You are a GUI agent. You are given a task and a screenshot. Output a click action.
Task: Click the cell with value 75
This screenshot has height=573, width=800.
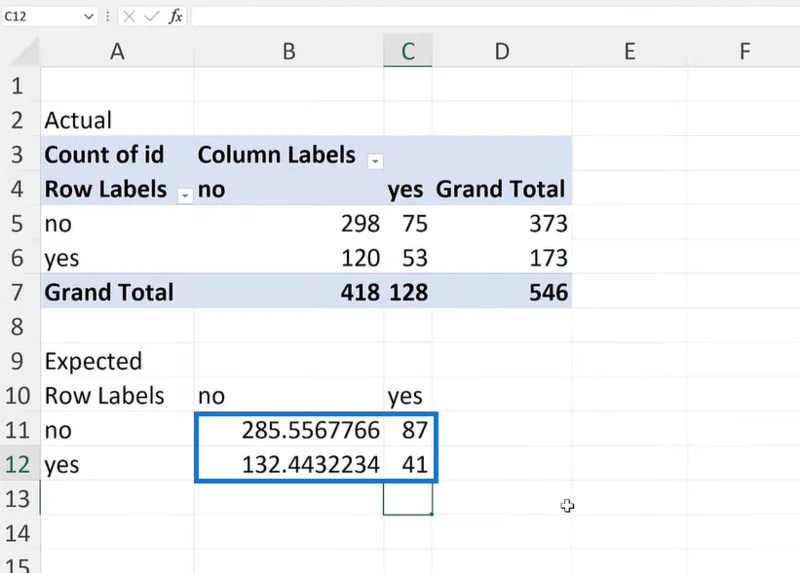point(408,223)
